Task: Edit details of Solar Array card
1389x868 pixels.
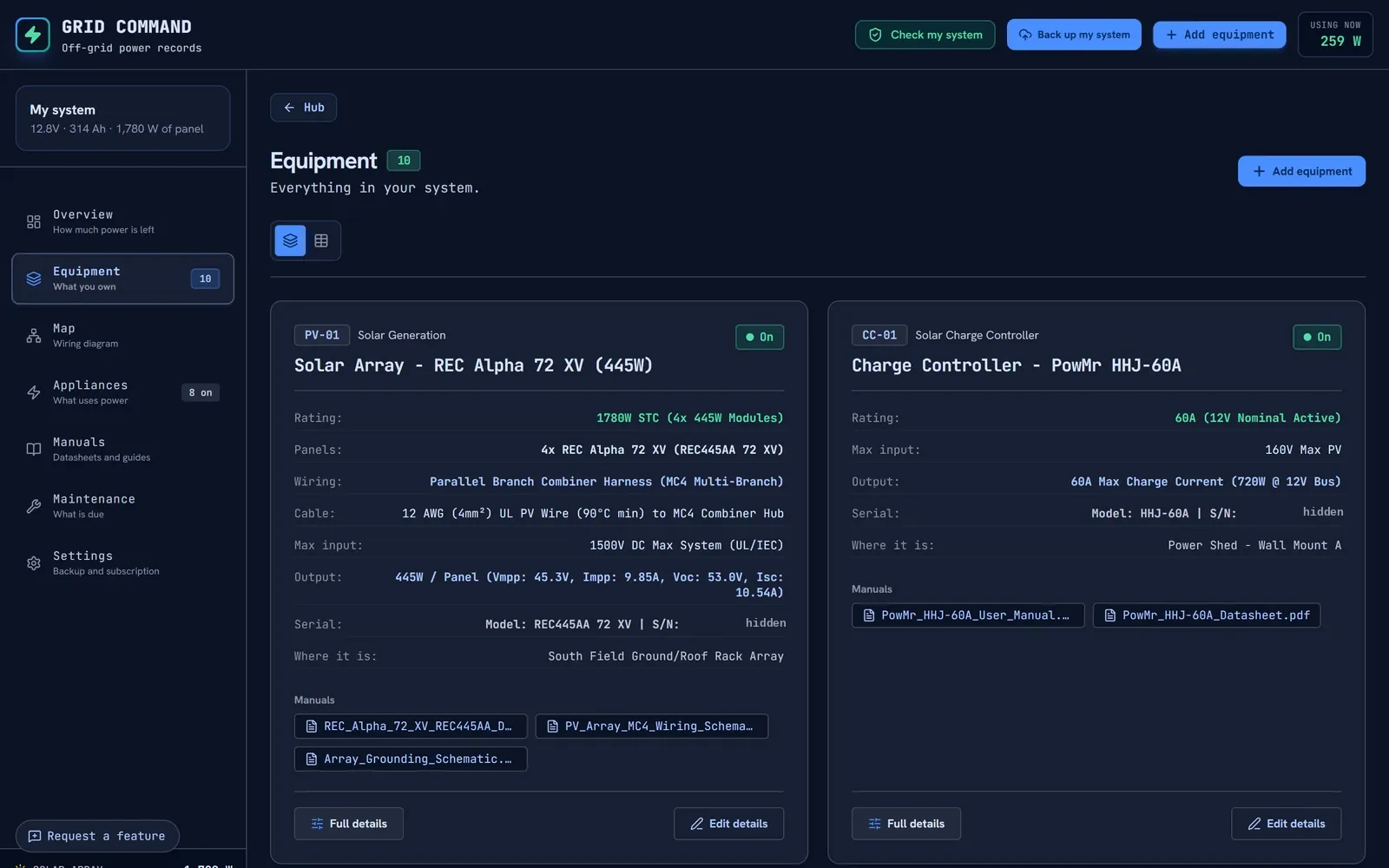Action: tap(728, 824)
